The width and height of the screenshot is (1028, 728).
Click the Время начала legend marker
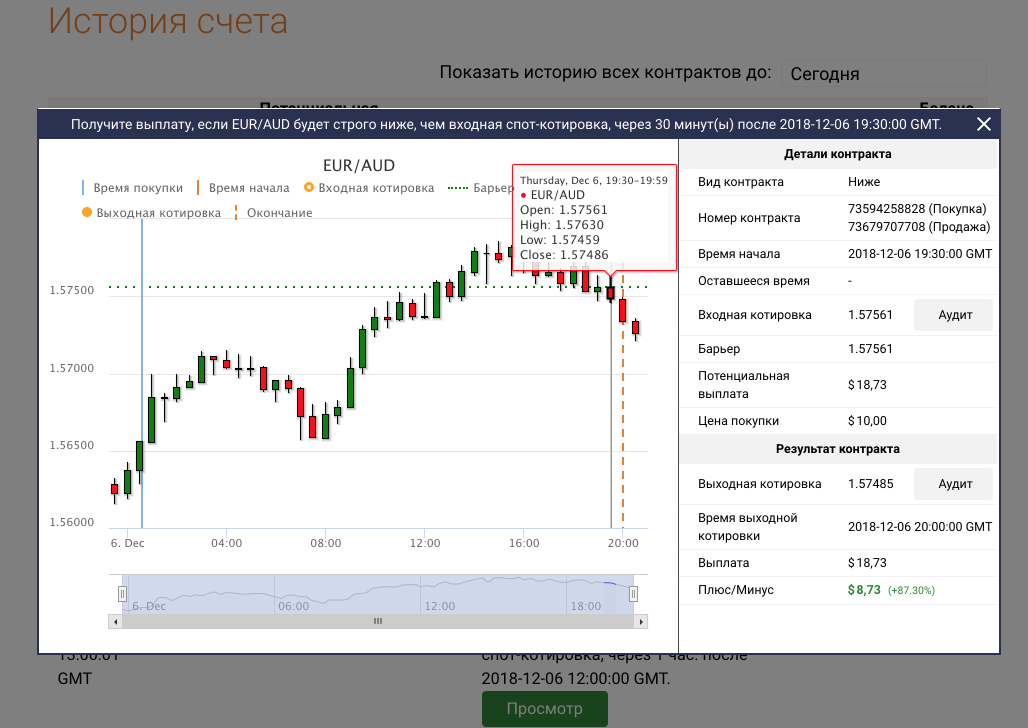click(x=198, y=188)
